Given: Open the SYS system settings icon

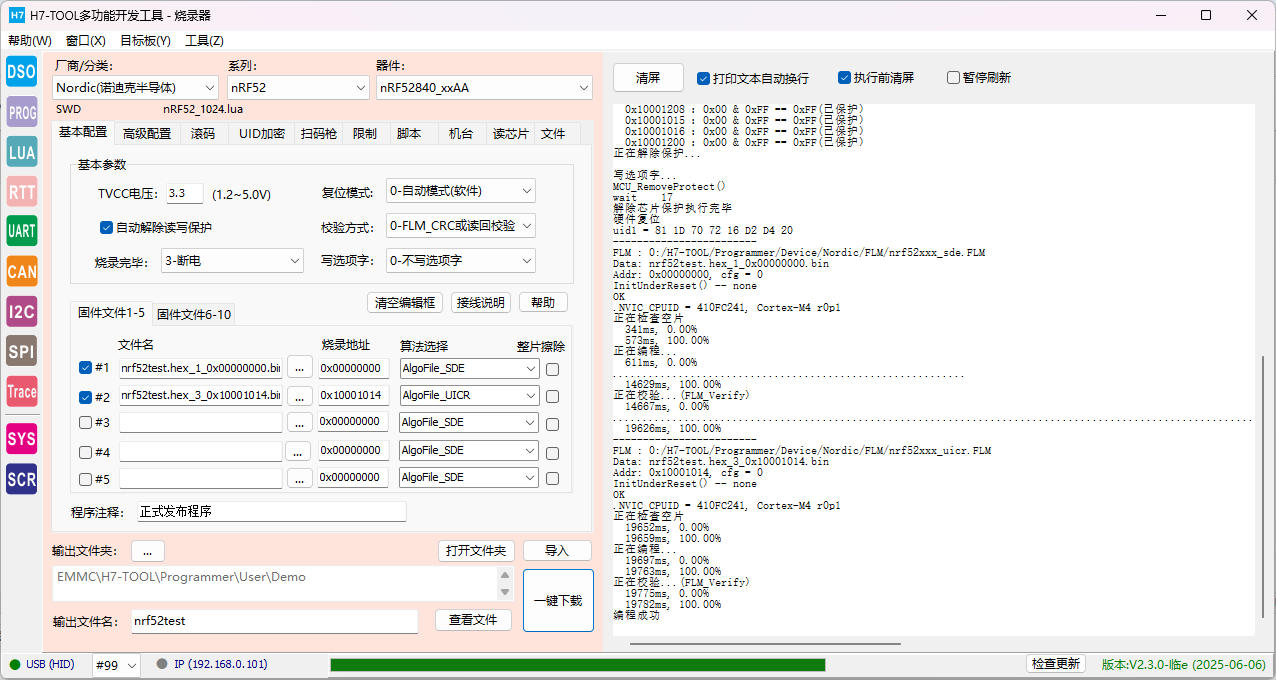Looking at the screenshot, I should 22,438.
